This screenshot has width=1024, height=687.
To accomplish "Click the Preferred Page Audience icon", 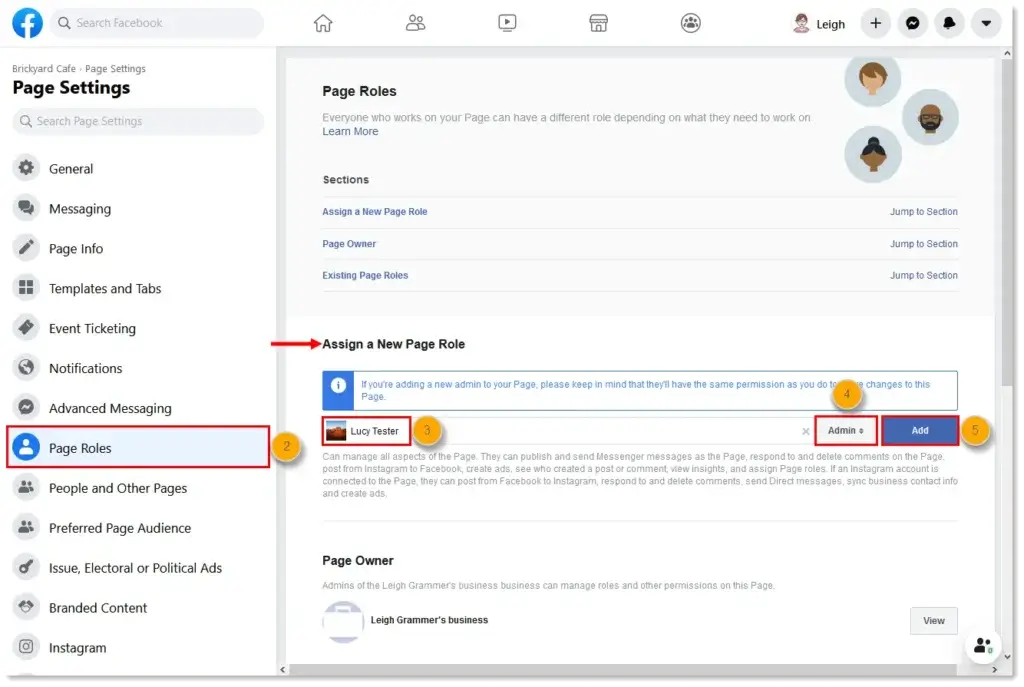I will [x=26, y=528].
